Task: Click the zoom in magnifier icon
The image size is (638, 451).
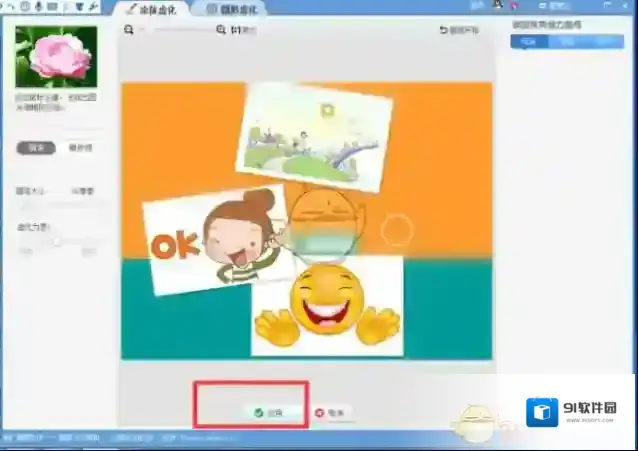Action: pos(221,31)
